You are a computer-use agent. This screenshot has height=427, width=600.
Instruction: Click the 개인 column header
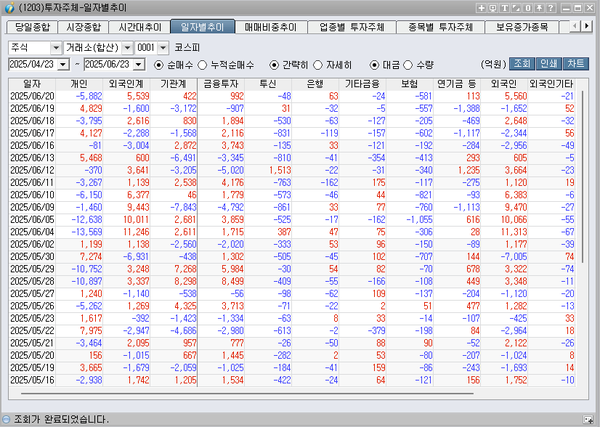click(79, 84)
